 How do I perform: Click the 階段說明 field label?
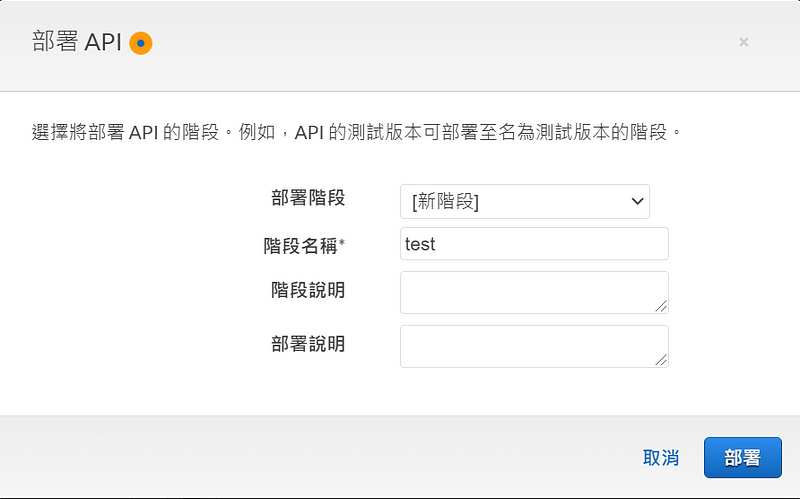coord(308,290)
